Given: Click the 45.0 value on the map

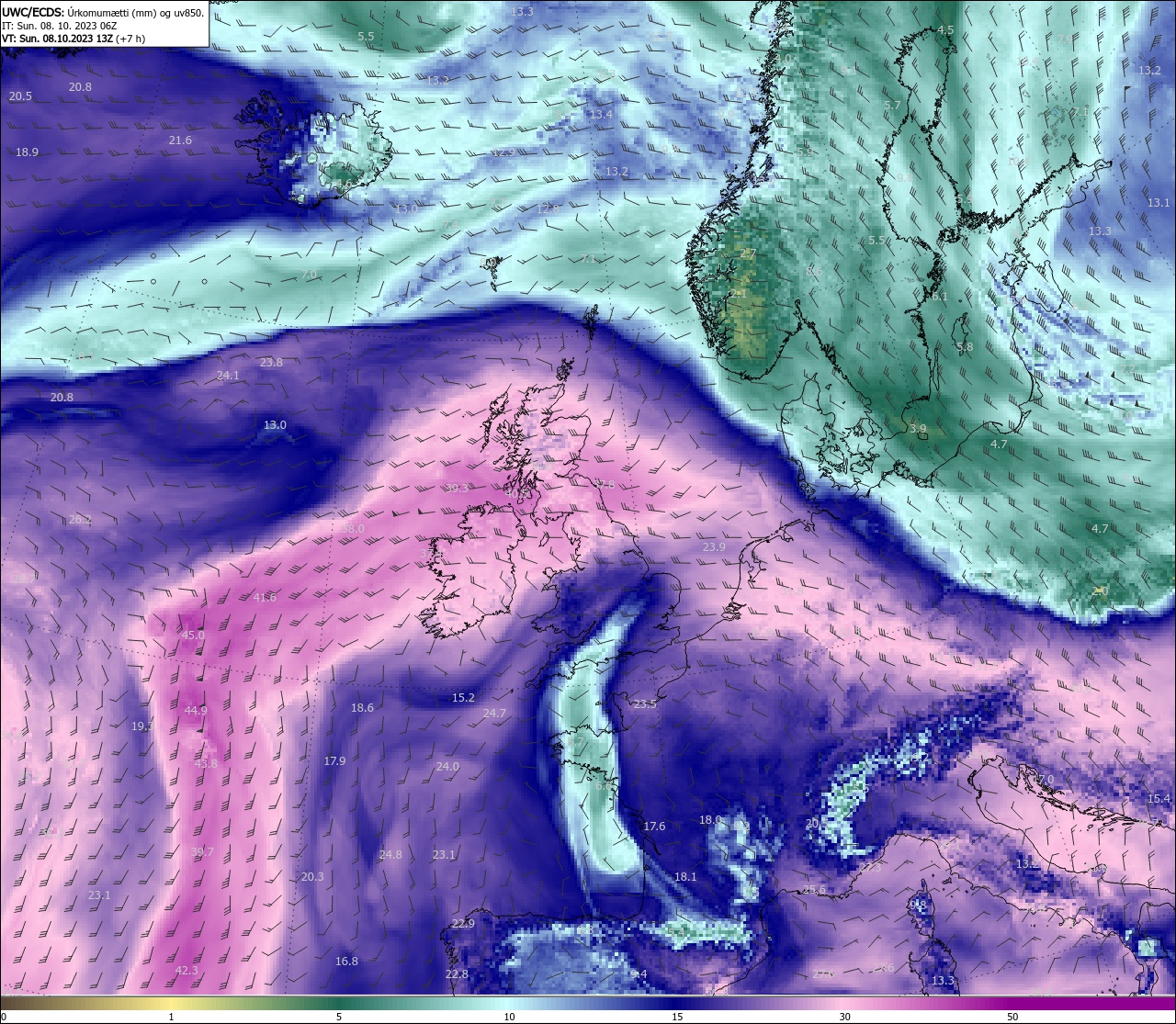Looking at the screenshot, I should [x=193, y=636].
